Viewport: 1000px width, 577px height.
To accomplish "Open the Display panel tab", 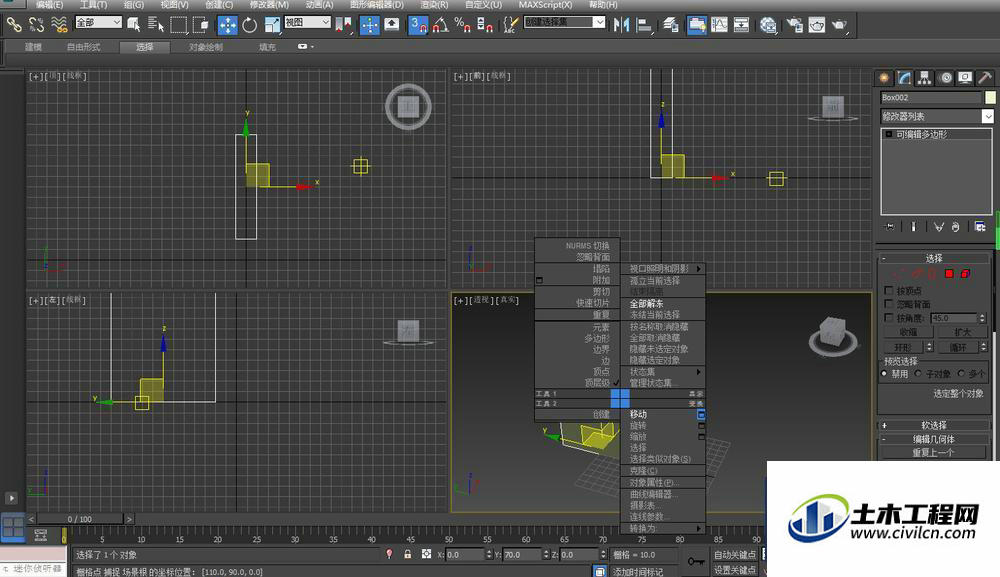I will (x=965, y=78).
